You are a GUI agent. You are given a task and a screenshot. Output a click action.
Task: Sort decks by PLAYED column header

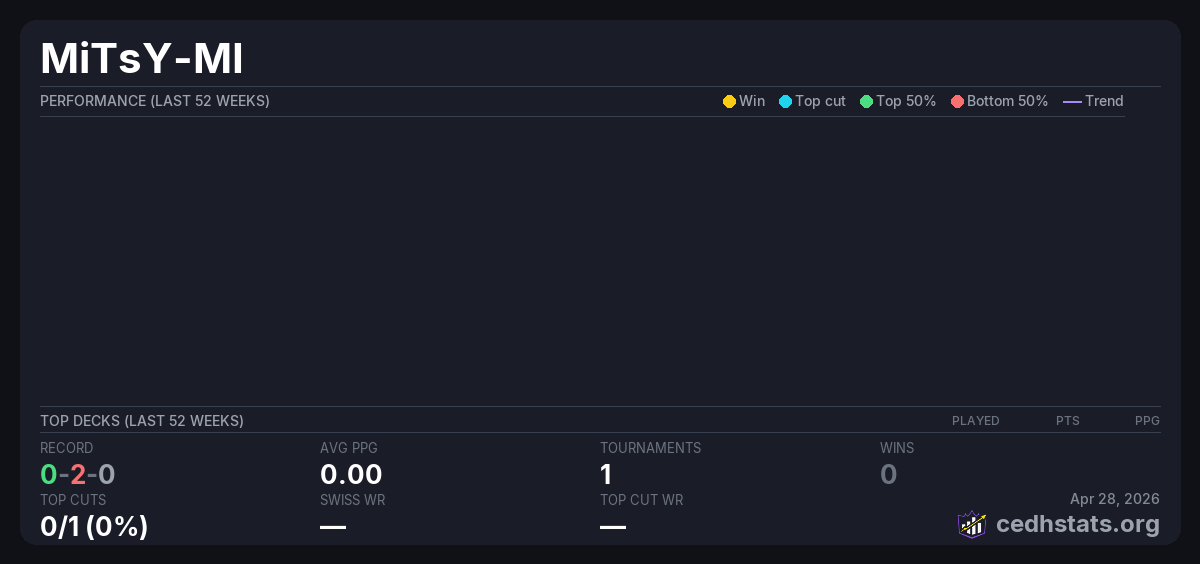pyautogui.click(x=975, y=421)
